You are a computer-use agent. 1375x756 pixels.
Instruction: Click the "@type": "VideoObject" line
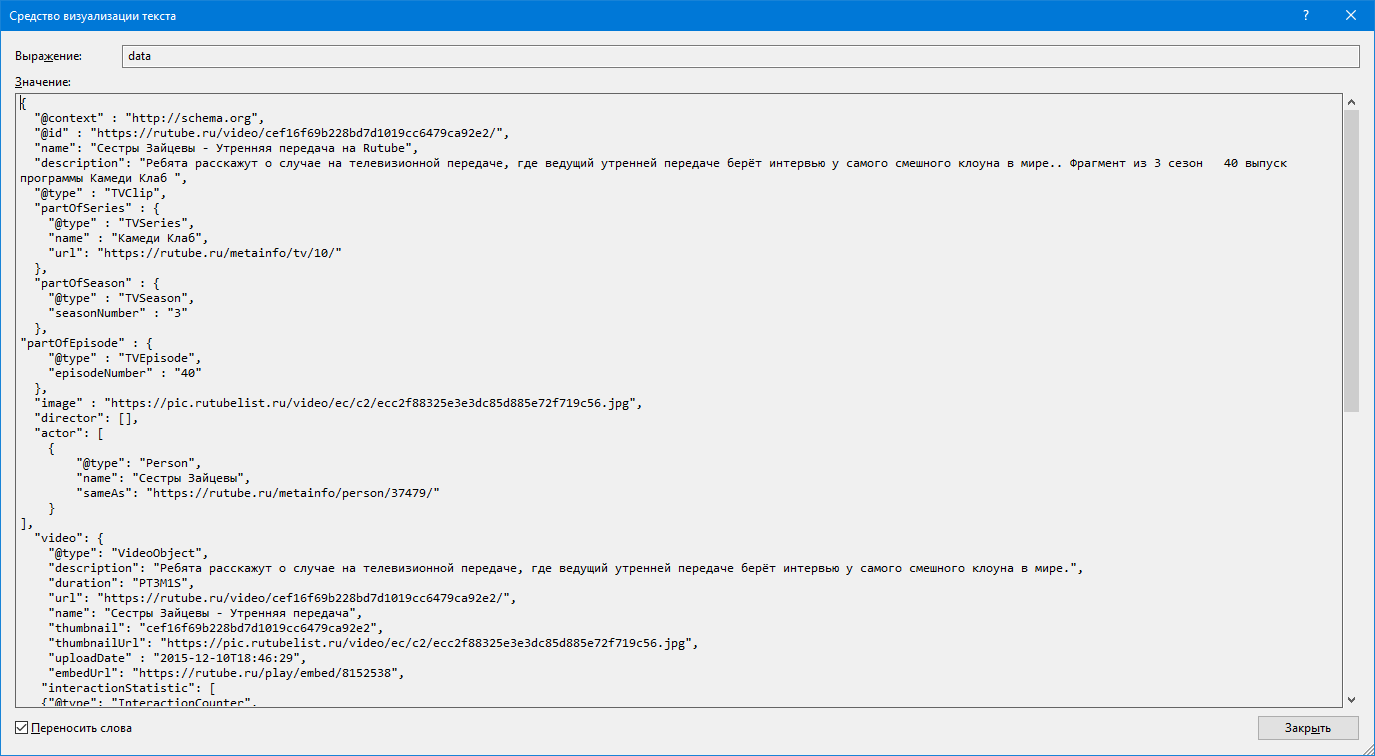pyautogui.click(x=128, y=552)
